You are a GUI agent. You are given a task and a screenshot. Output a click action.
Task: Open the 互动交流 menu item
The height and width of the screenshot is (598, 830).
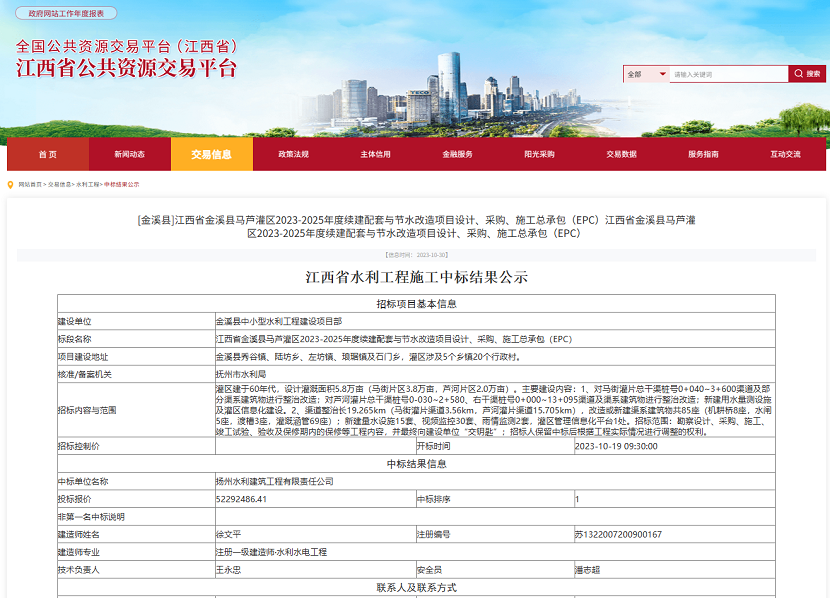pos(786,154)
